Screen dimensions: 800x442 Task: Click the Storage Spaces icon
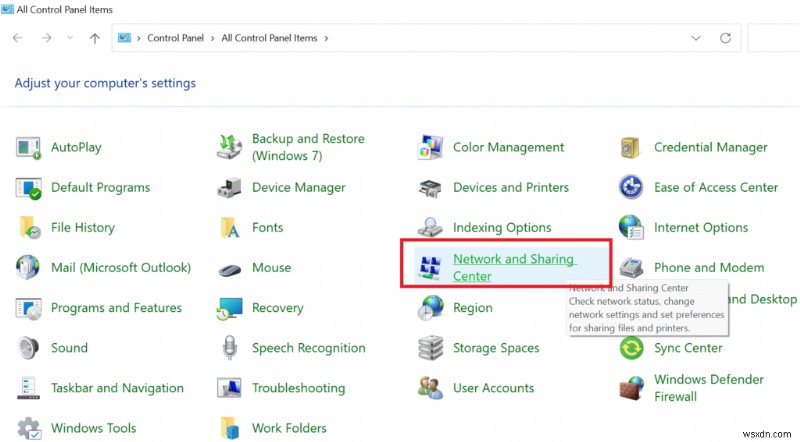pos(430,348)
